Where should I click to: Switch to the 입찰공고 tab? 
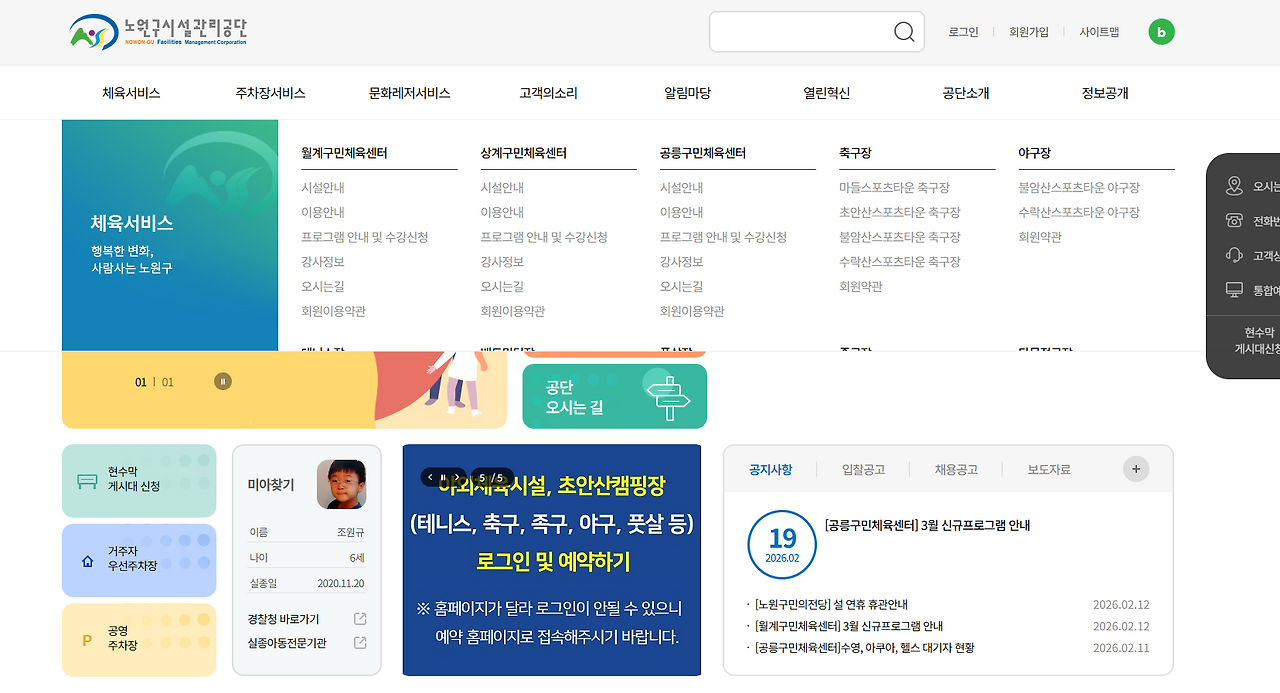[x=863, y=469]
